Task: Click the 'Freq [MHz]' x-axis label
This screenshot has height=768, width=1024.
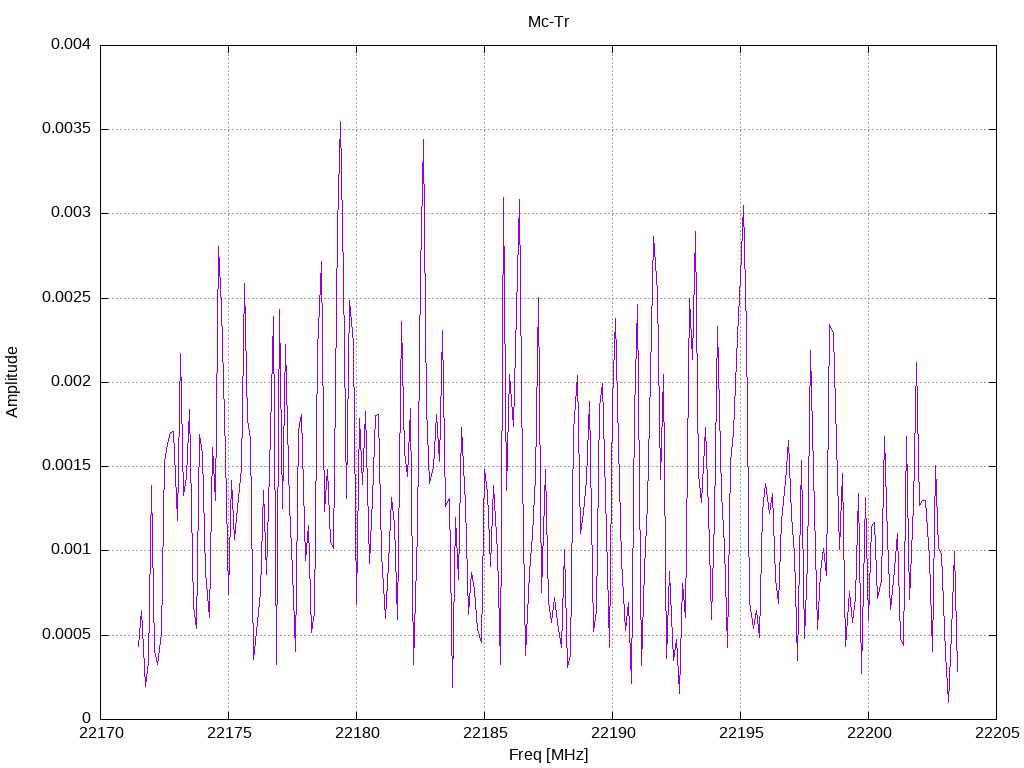Action: coord(548,754)
